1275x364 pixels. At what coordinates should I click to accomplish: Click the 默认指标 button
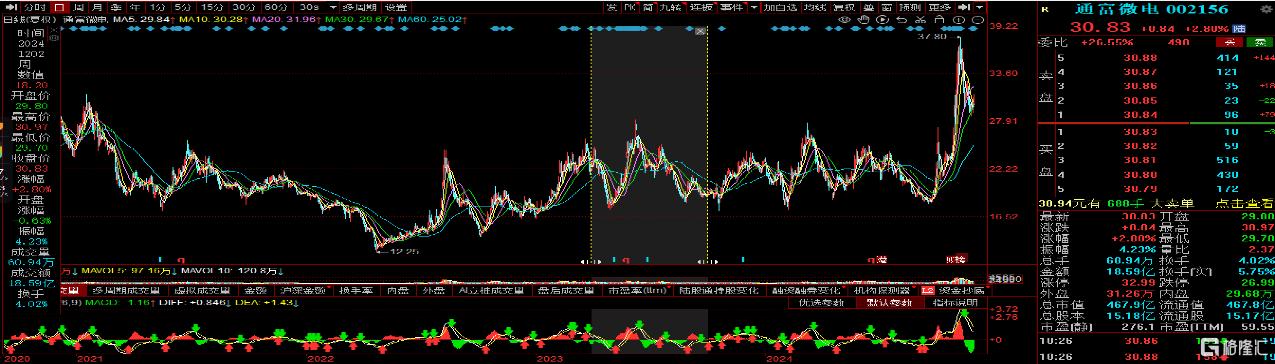click(x=889, y=303)
